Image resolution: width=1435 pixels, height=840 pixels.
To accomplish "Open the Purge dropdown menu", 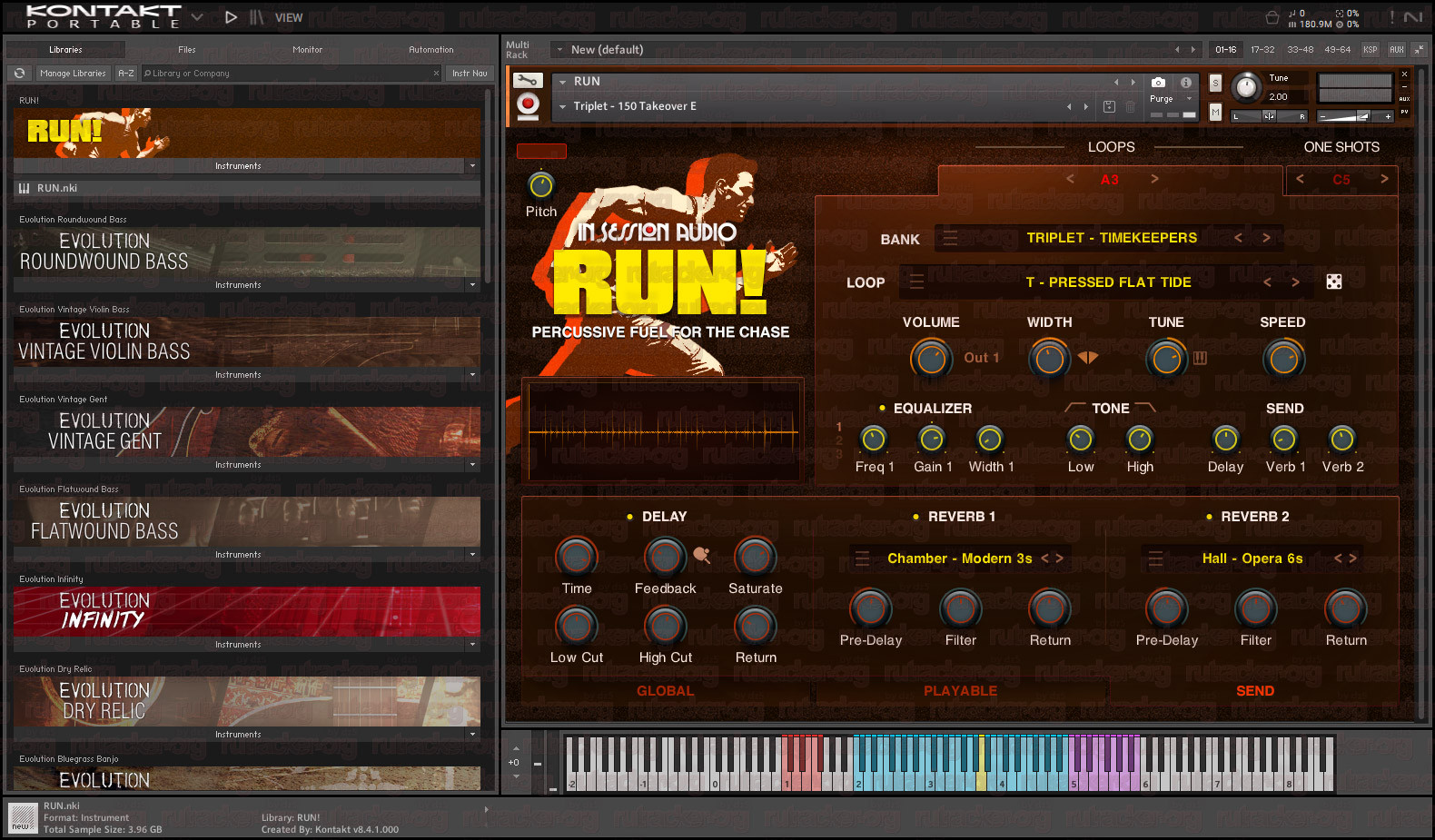I will point(1189,99).
